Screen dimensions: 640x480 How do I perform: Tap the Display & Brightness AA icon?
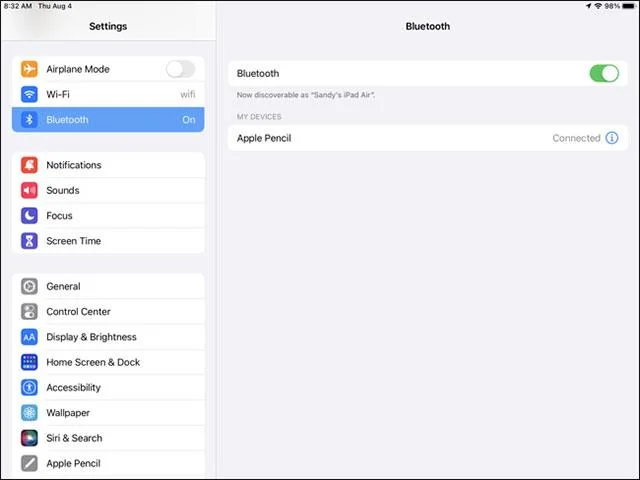pos(29,337)
